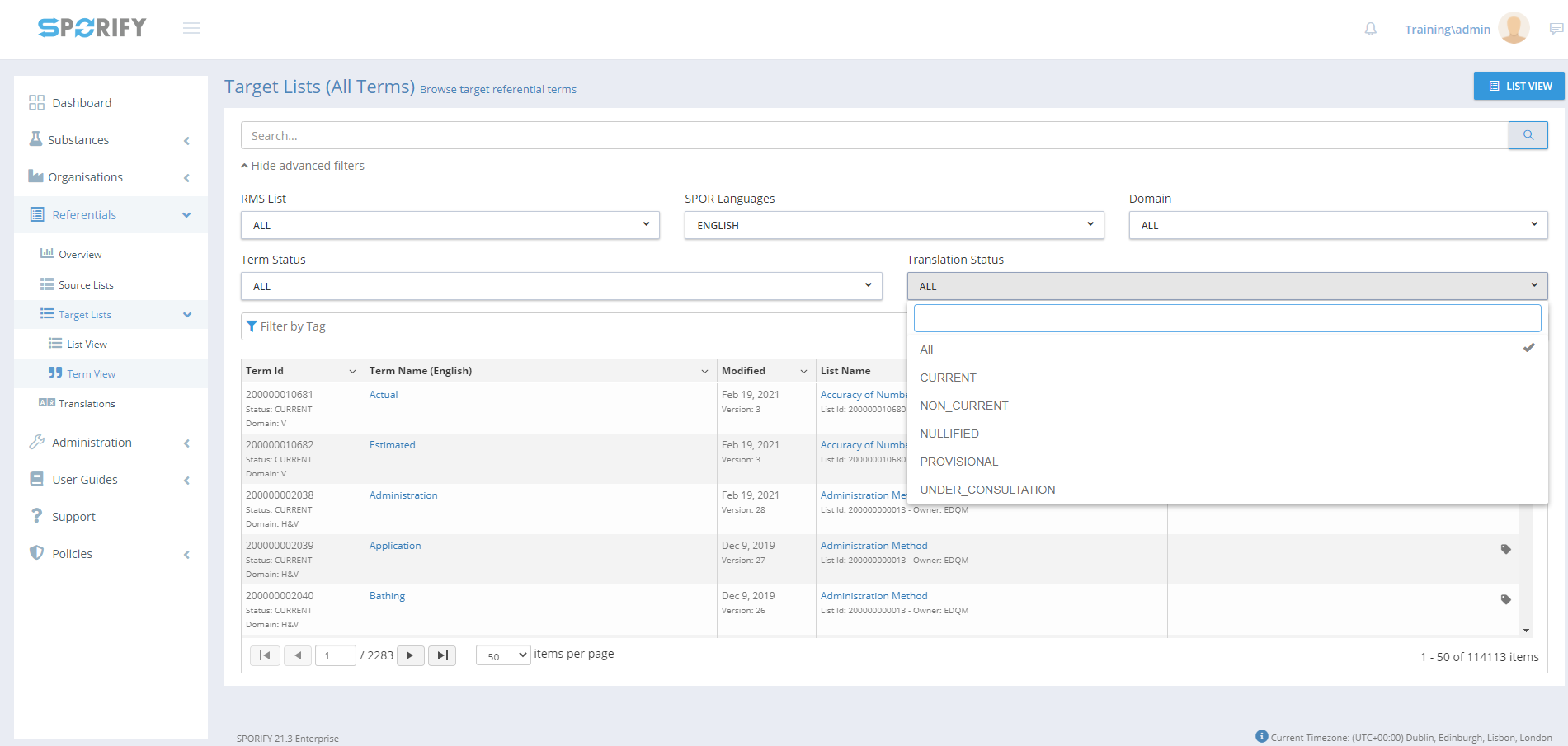The height and width of the screenshot is (746, 1568).
Task: Click the LIST VIEW button
Action: coord(1519,86)
